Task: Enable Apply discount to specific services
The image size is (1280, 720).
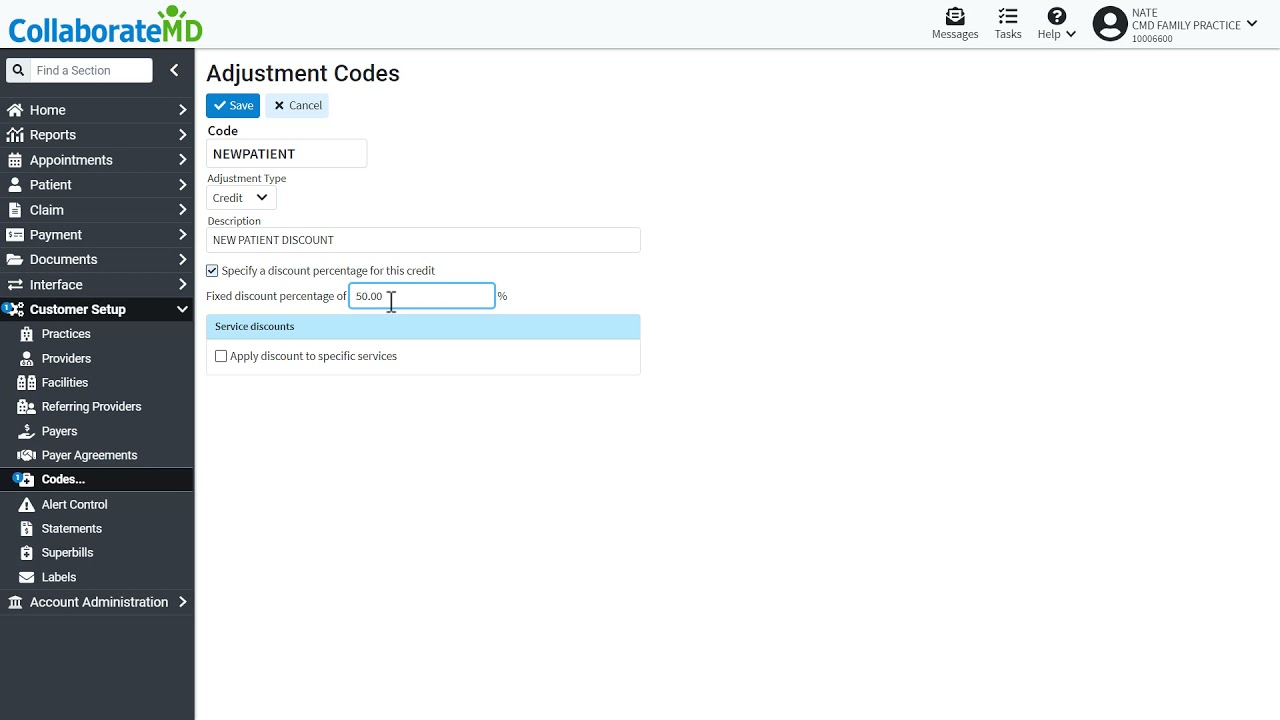Action: tap(221, 356)
